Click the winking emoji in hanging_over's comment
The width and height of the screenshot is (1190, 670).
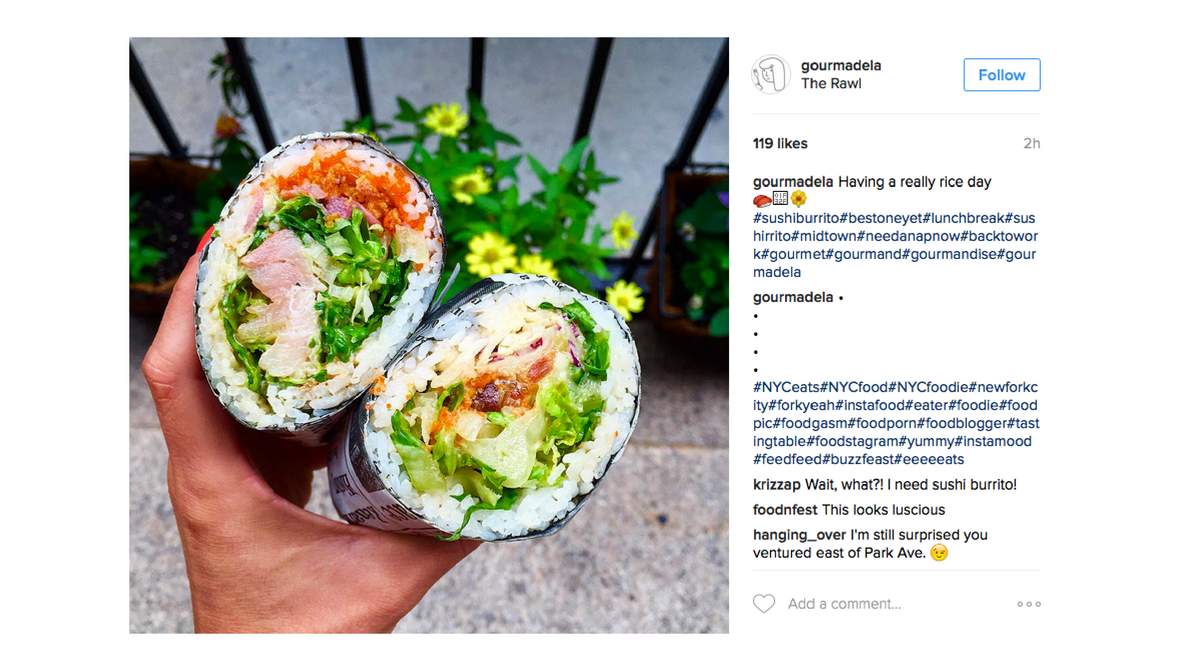point(940,553)
